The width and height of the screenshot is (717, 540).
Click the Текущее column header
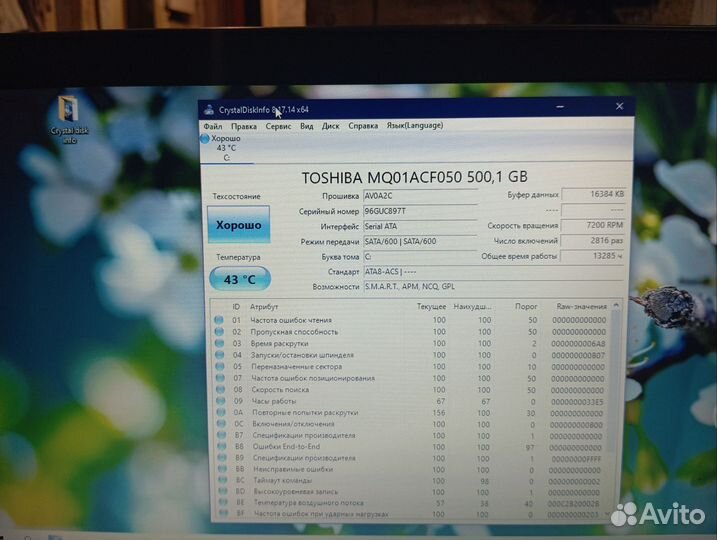pos(431,306)
